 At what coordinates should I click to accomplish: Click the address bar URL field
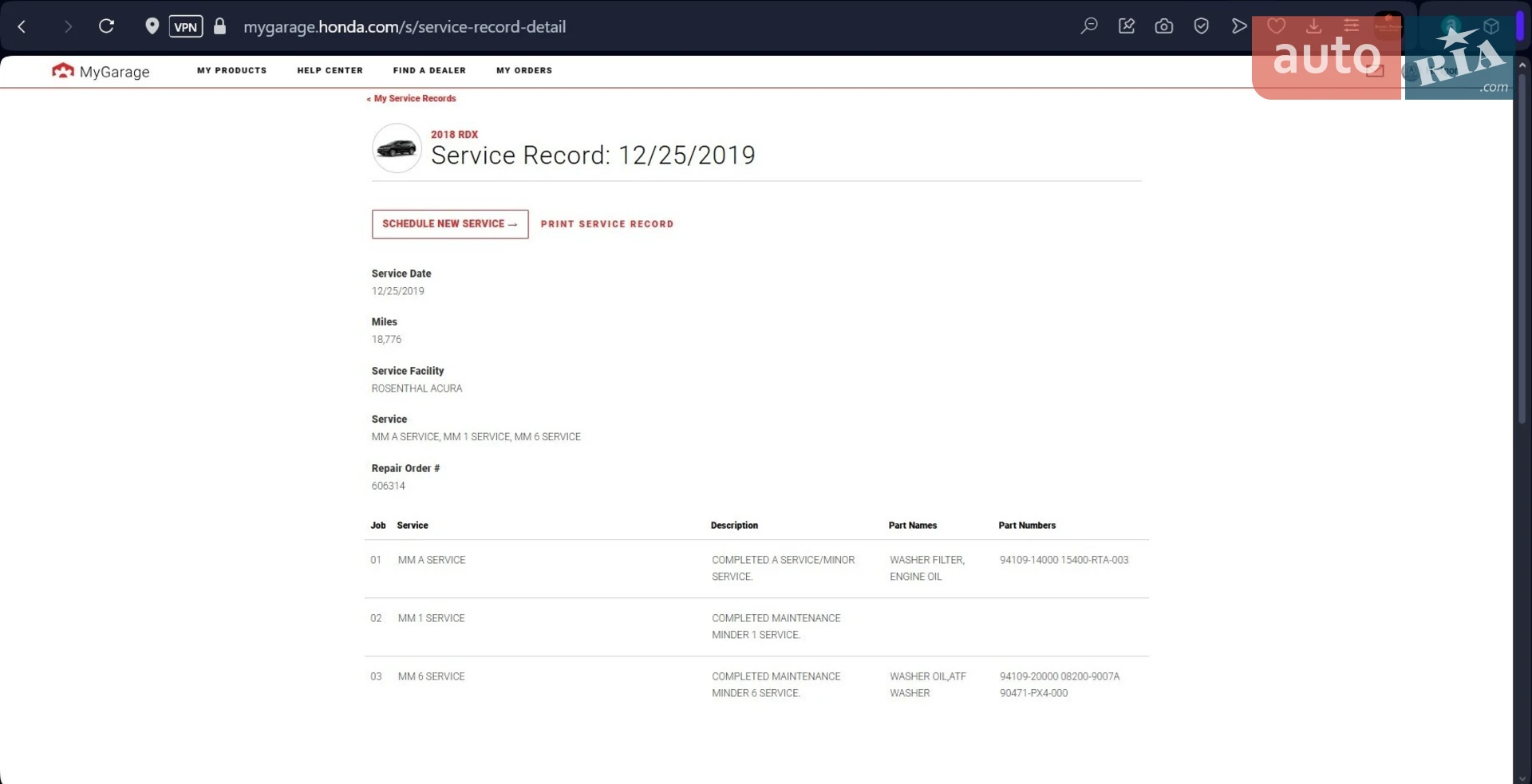click(x=405, y=26)
